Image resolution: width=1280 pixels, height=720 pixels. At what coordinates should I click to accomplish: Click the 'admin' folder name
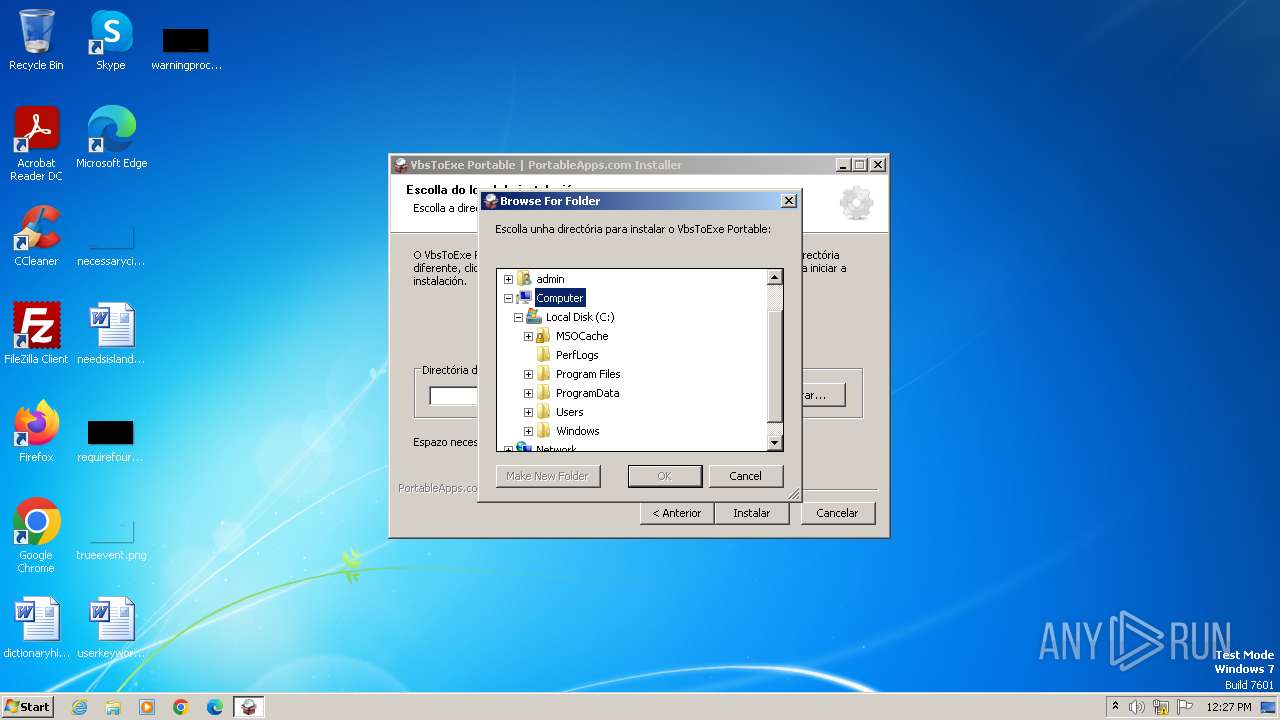[550, 279]
